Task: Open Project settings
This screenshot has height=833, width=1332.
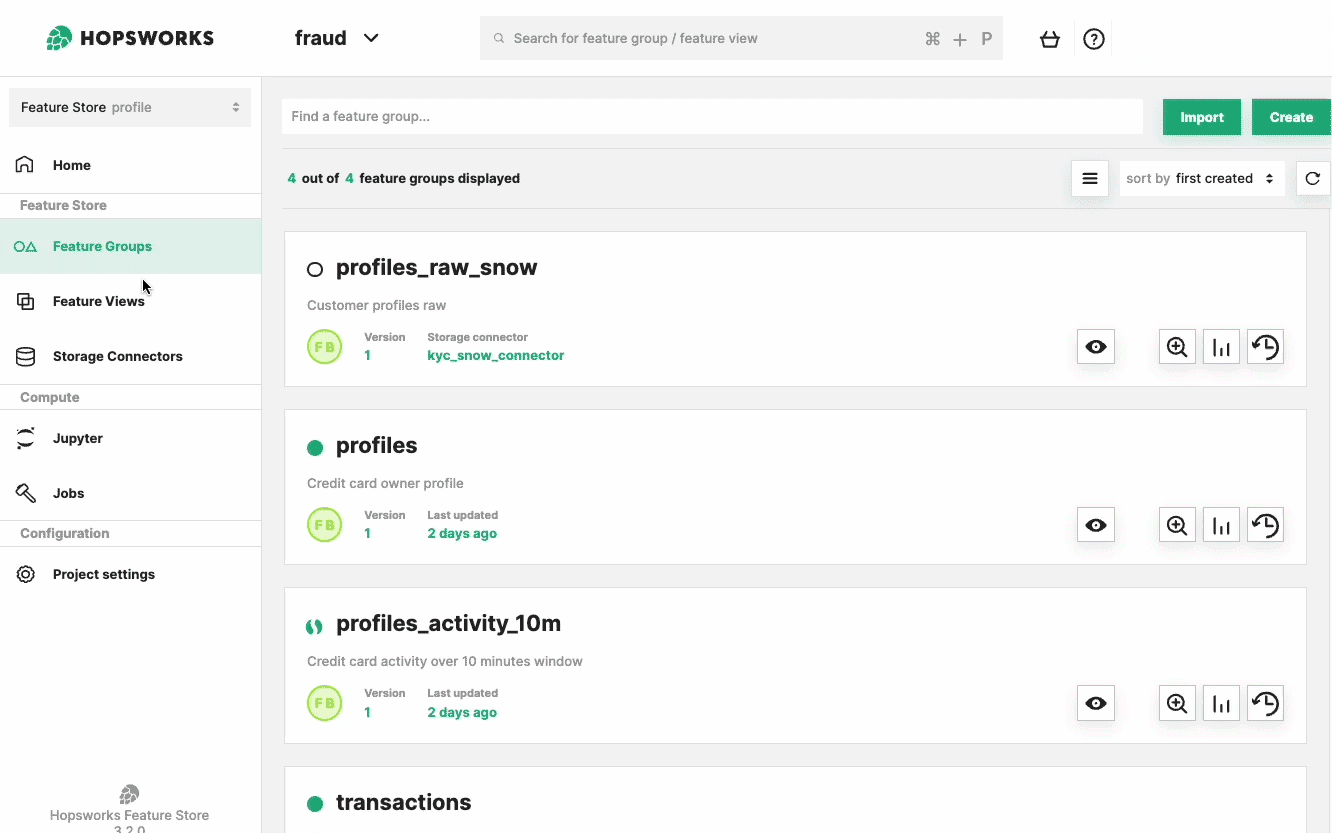Action: click(103, 573)
